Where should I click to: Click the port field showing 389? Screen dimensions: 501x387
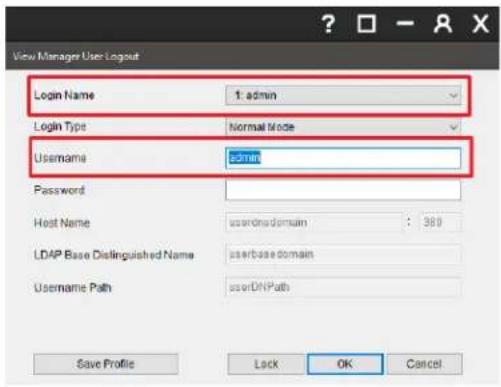point(440,222)
